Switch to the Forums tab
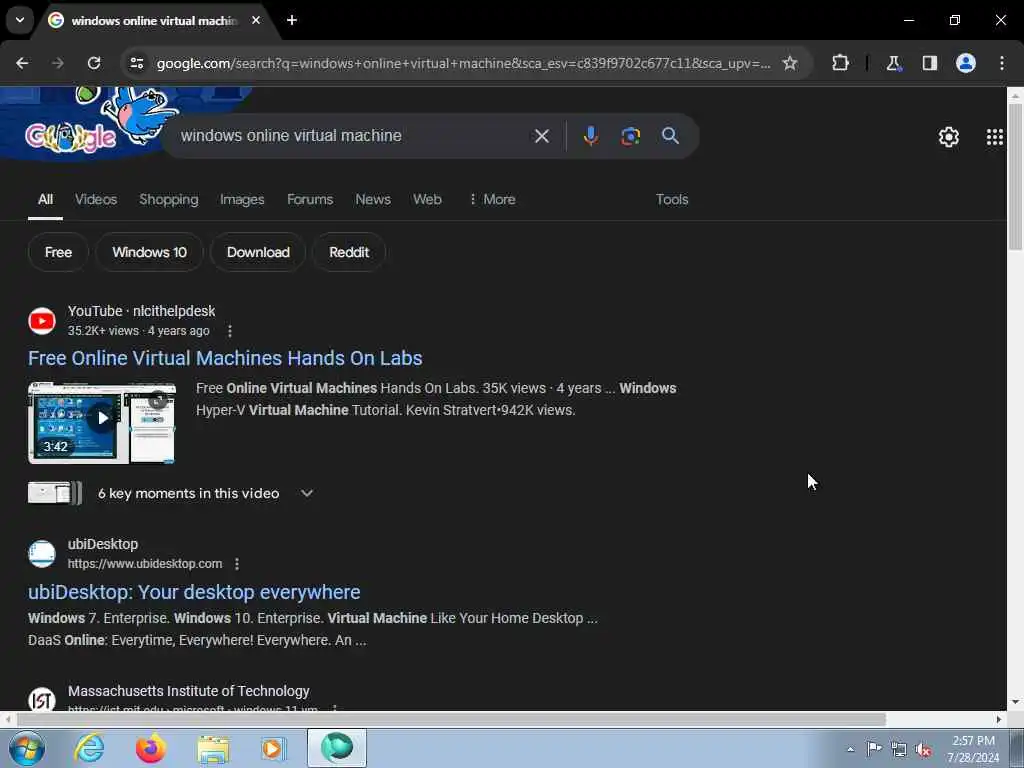Image resolution: width=1024 pixels, height=768 pixels. coord(310,199)
